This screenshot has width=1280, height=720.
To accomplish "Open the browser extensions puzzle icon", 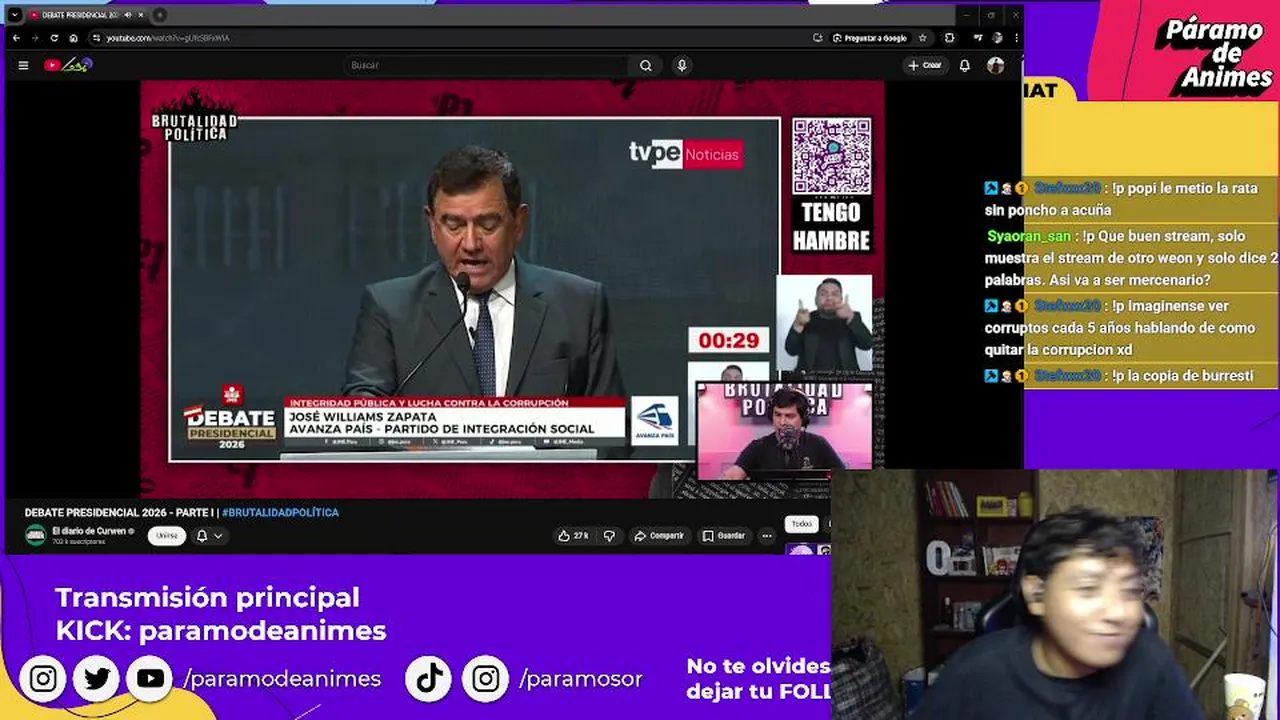I will click(x=949, y=38).
